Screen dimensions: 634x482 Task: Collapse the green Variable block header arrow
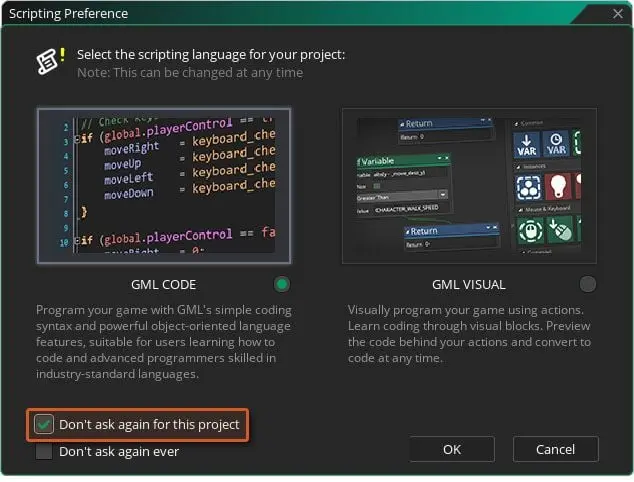pyautogui.click(x=441, y=159)
